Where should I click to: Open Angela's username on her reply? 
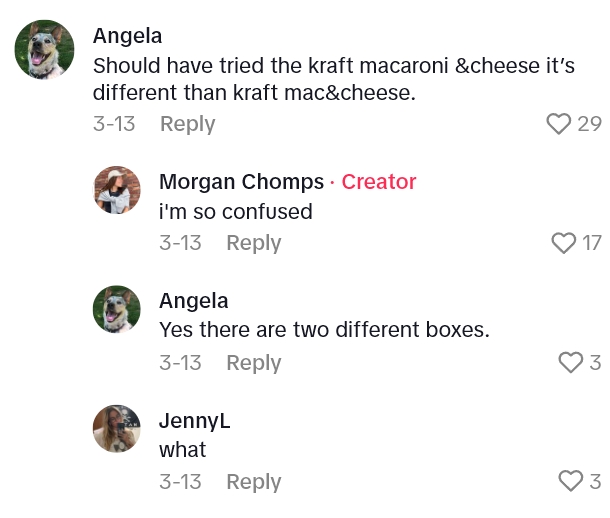tap(193, 301)
